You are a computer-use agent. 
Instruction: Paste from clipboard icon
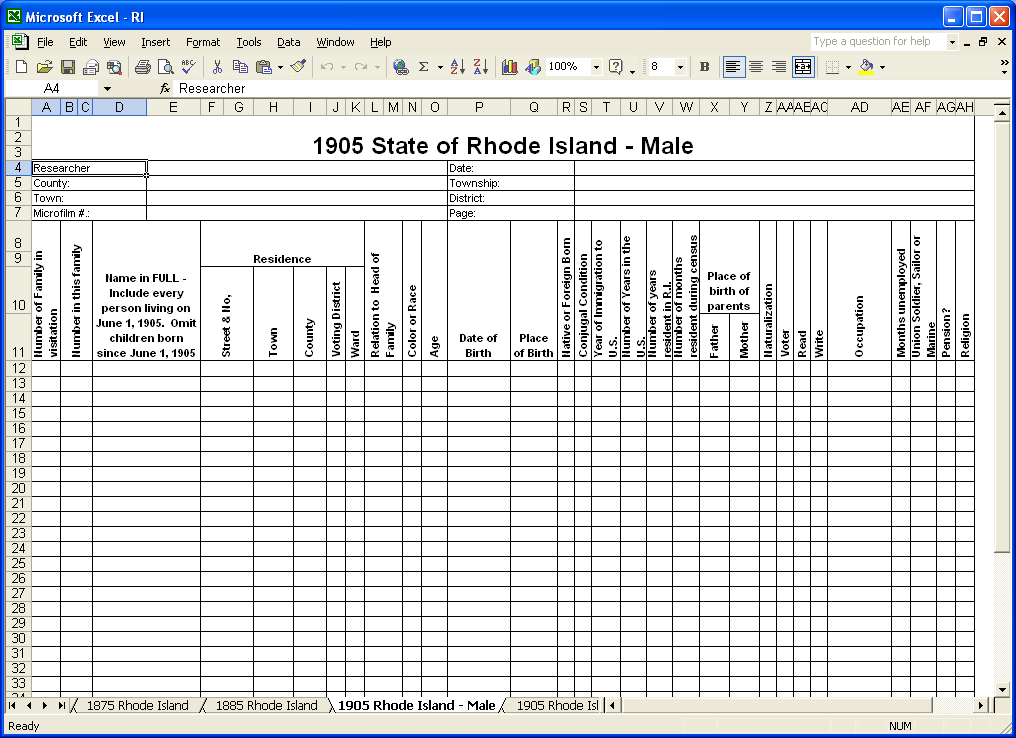263,67
